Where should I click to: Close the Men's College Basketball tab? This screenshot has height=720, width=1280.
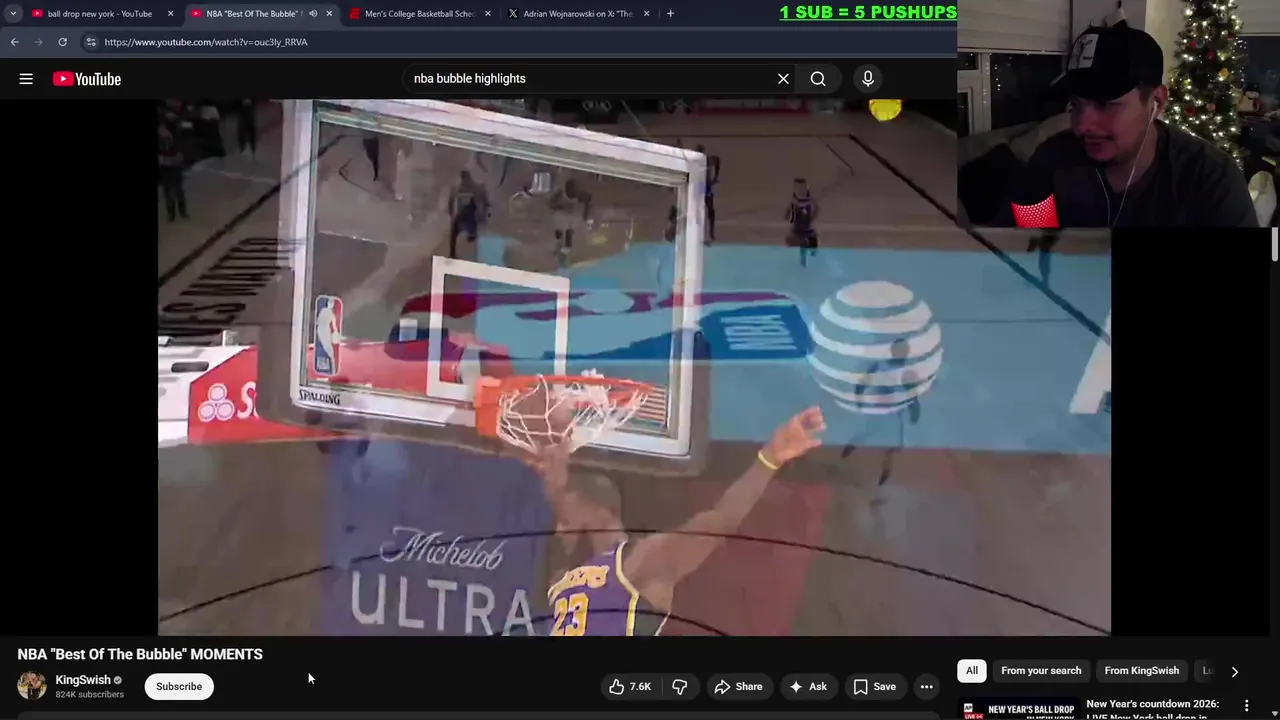488,14
